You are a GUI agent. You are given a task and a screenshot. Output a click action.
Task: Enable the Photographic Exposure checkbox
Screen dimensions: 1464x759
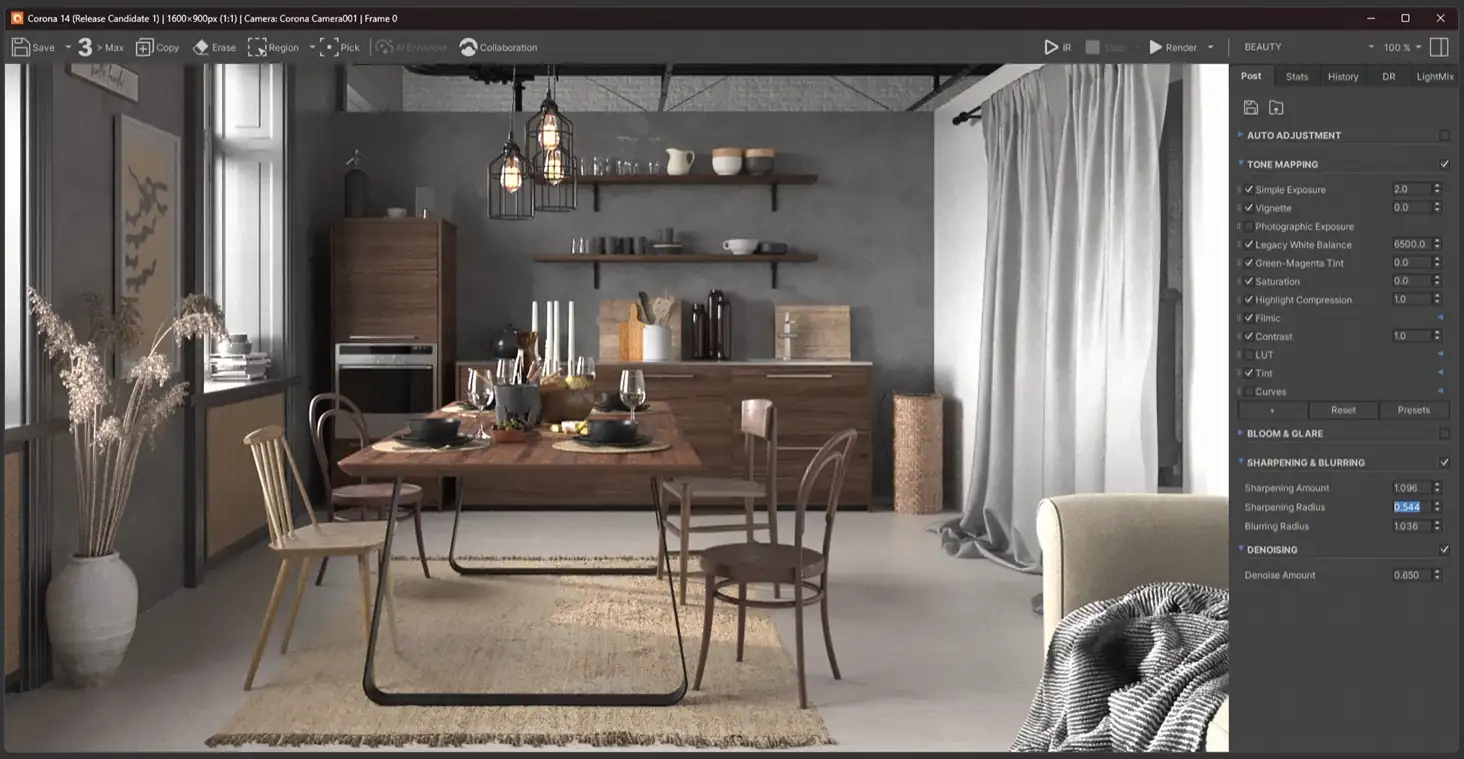[x=1248, y=227]
